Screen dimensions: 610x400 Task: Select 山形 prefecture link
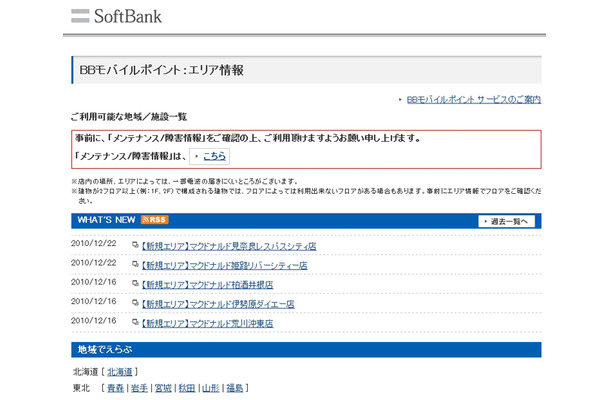click(211, 388)
